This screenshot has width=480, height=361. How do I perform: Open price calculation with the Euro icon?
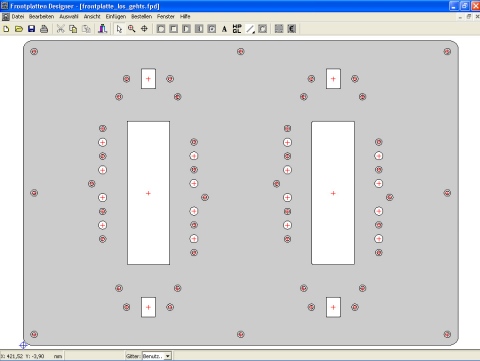(x=292, y=29)
